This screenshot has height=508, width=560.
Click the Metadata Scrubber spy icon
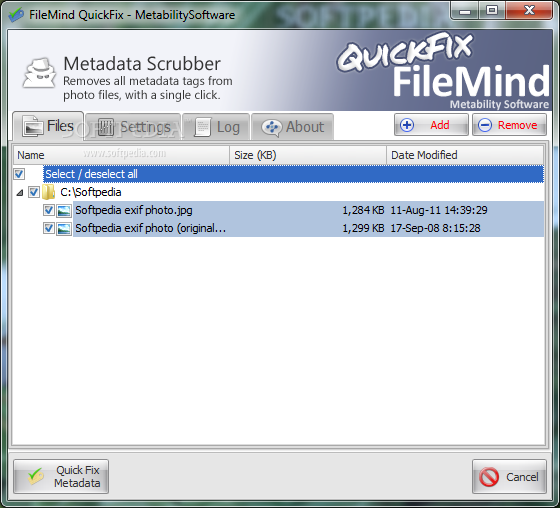pyautogui.click(x=40, y=73)
